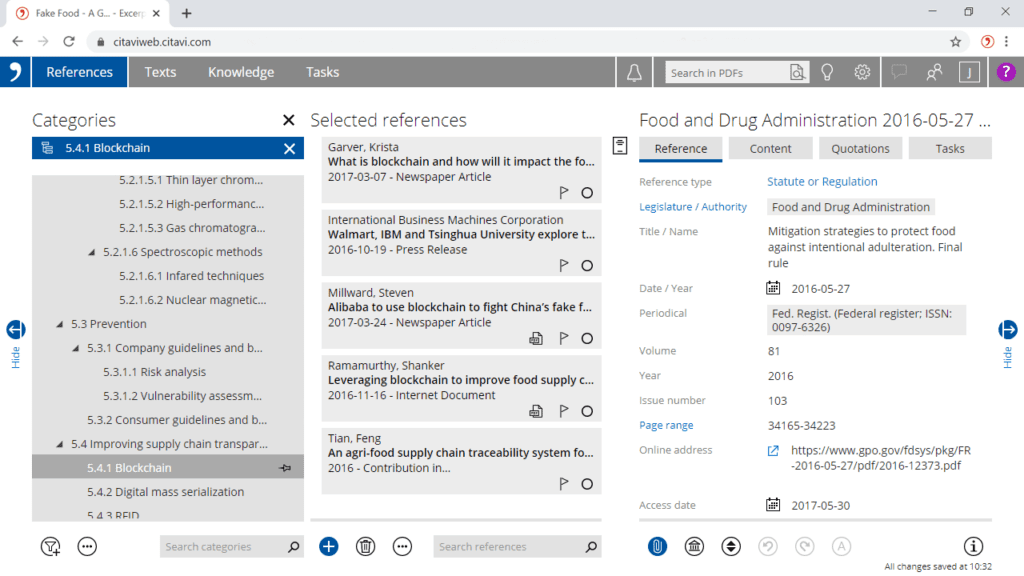Open the settings gear icon
Screen dimensions: 1024x576
click(862, 71)
